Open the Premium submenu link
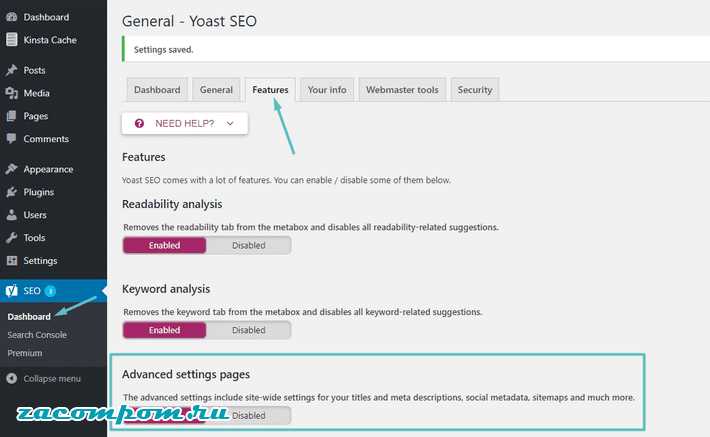 [x=24, y=353]
